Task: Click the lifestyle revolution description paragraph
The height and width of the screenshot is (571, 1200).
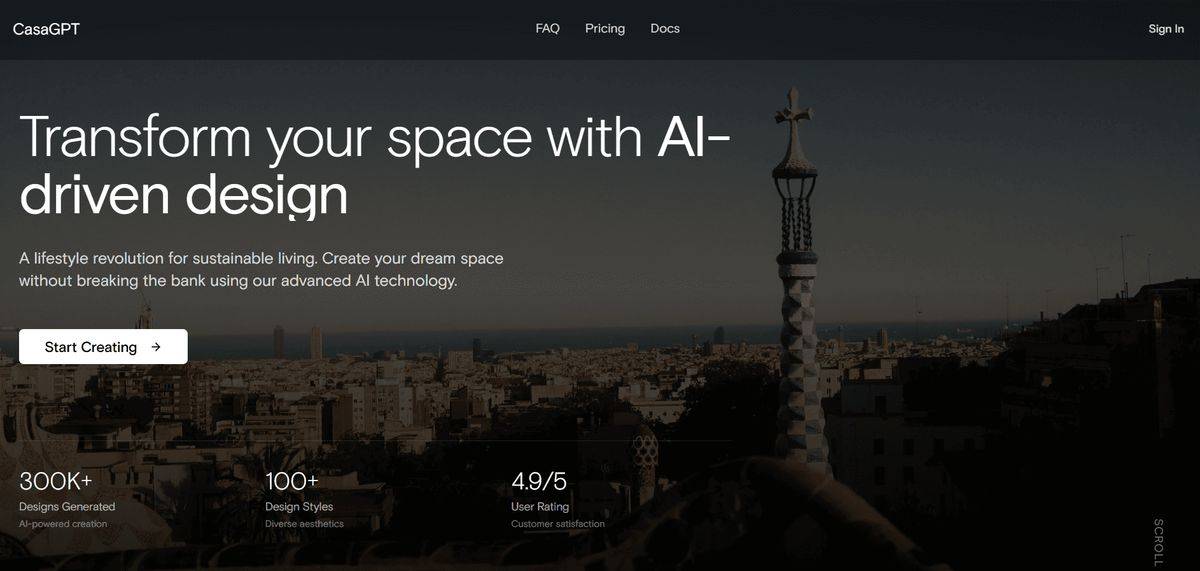Action: (261, 270)
